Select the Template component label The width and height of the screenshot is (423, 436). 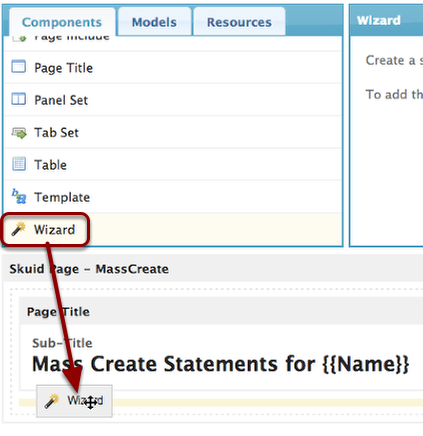[x=62, y=197]
